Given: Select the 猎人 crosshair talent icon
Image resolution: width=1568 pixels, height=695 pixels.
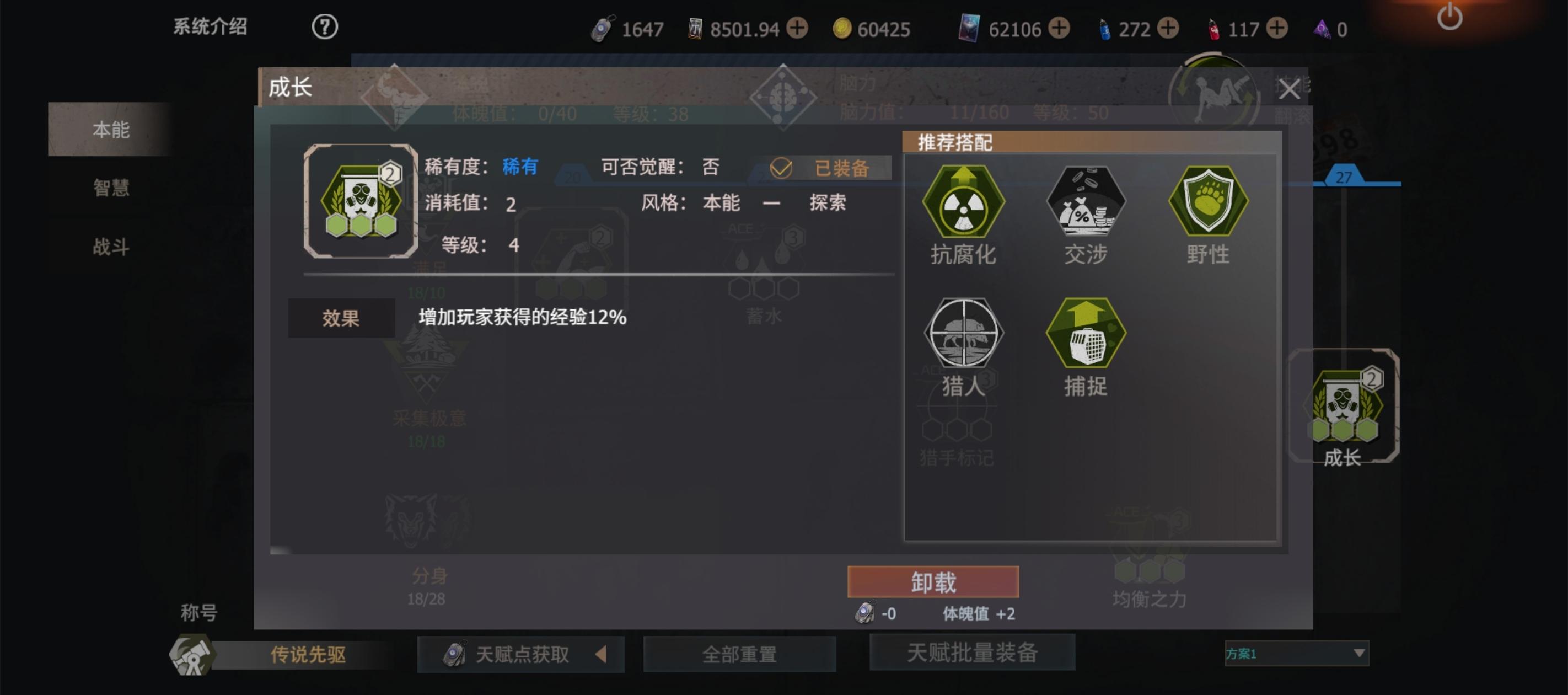Looking at the screenshot, I should click(963, 333).
